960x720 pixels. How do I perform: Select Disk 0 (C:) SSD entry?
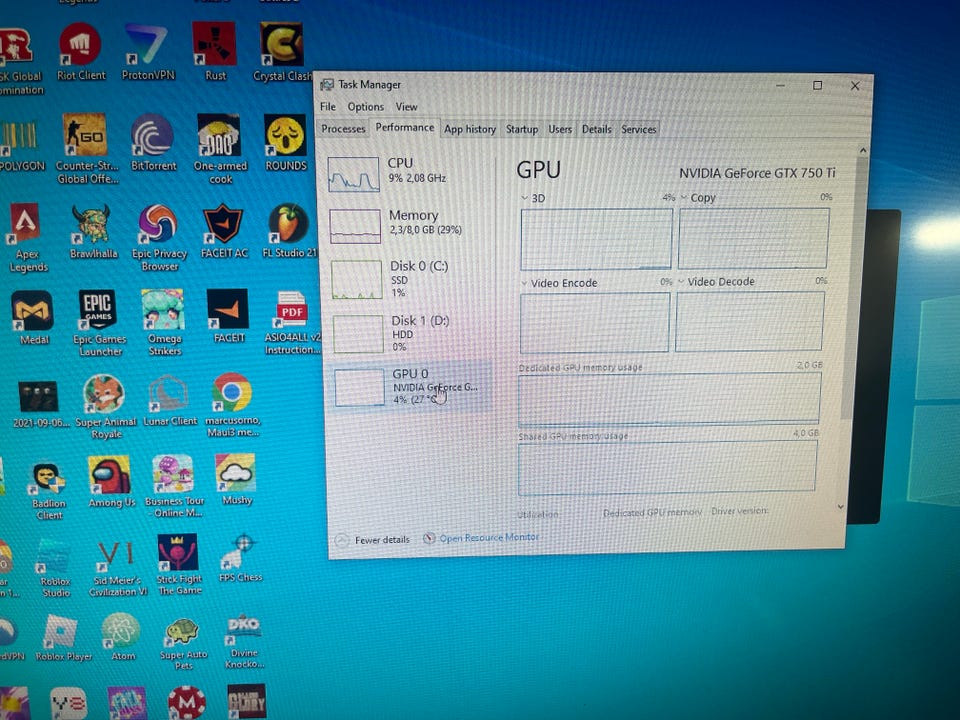(410, 279)
